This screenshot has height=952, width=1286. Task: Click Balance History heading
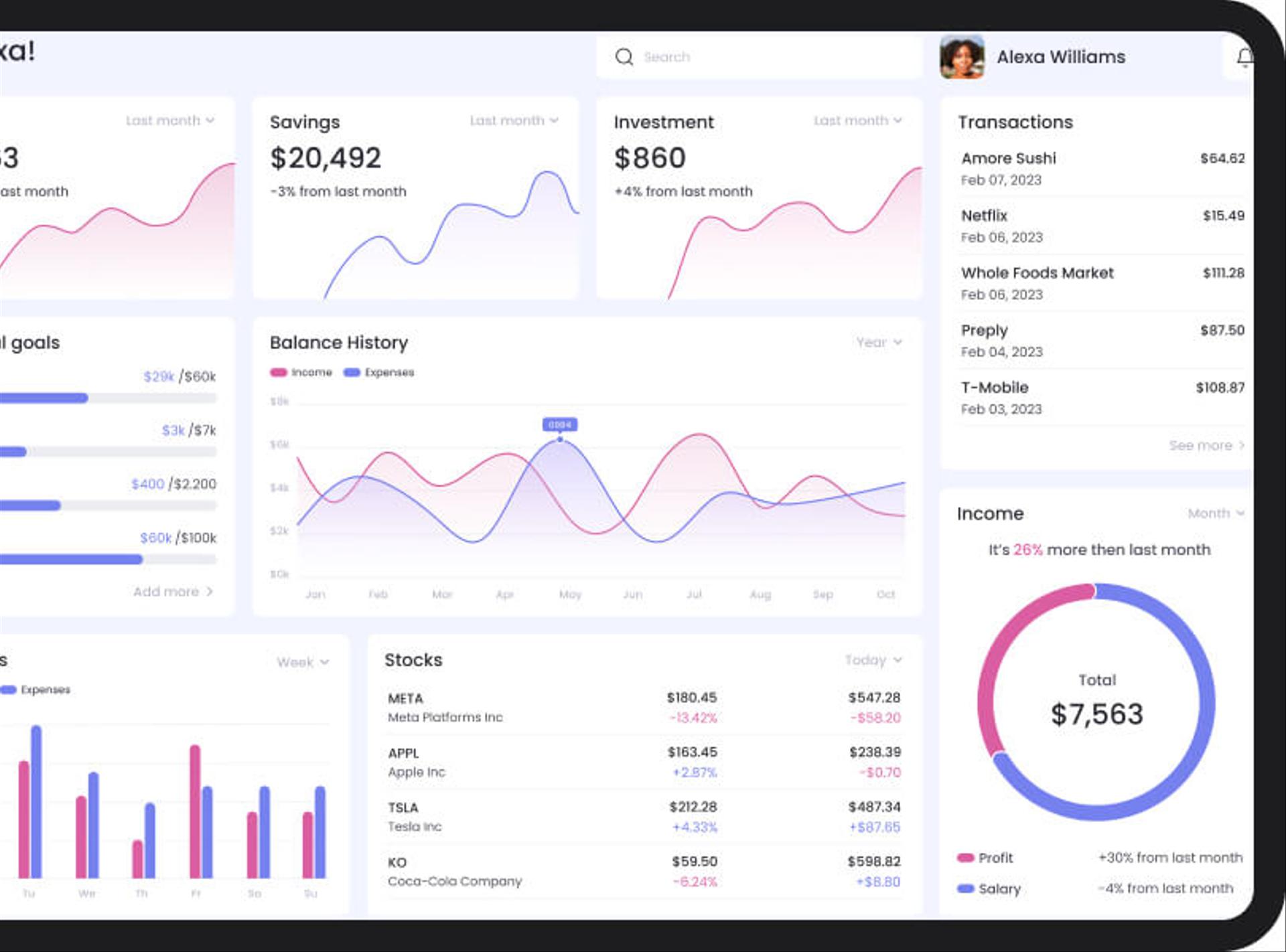point(339,342)
